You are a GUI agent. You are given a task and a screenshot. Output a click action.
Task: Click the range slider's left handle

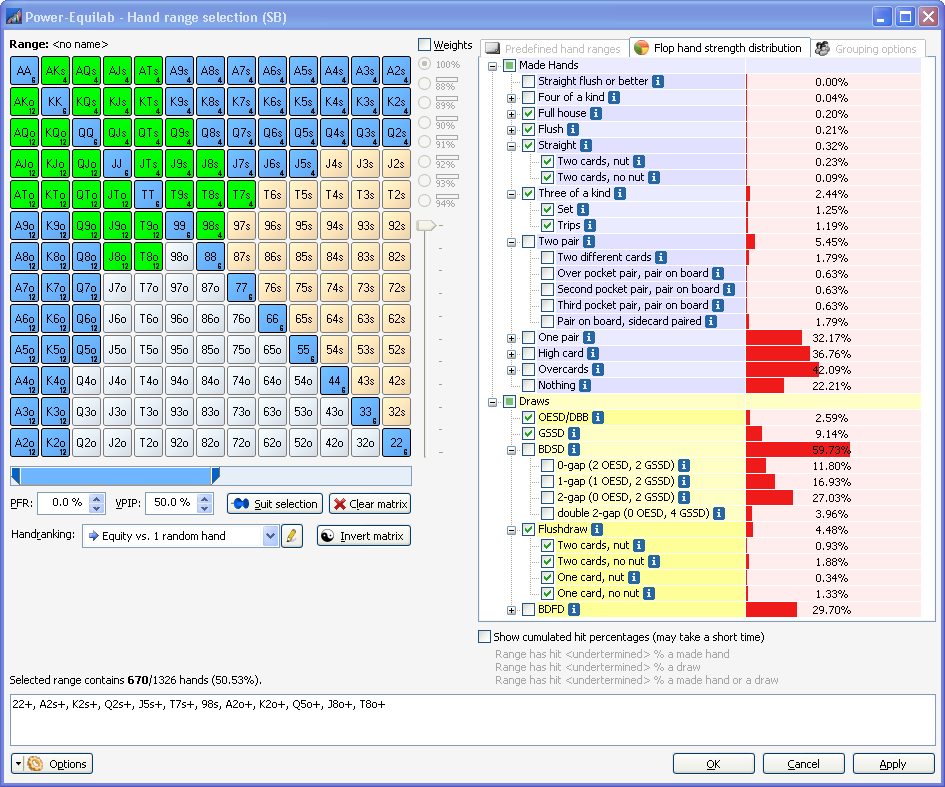click(16, 475)
